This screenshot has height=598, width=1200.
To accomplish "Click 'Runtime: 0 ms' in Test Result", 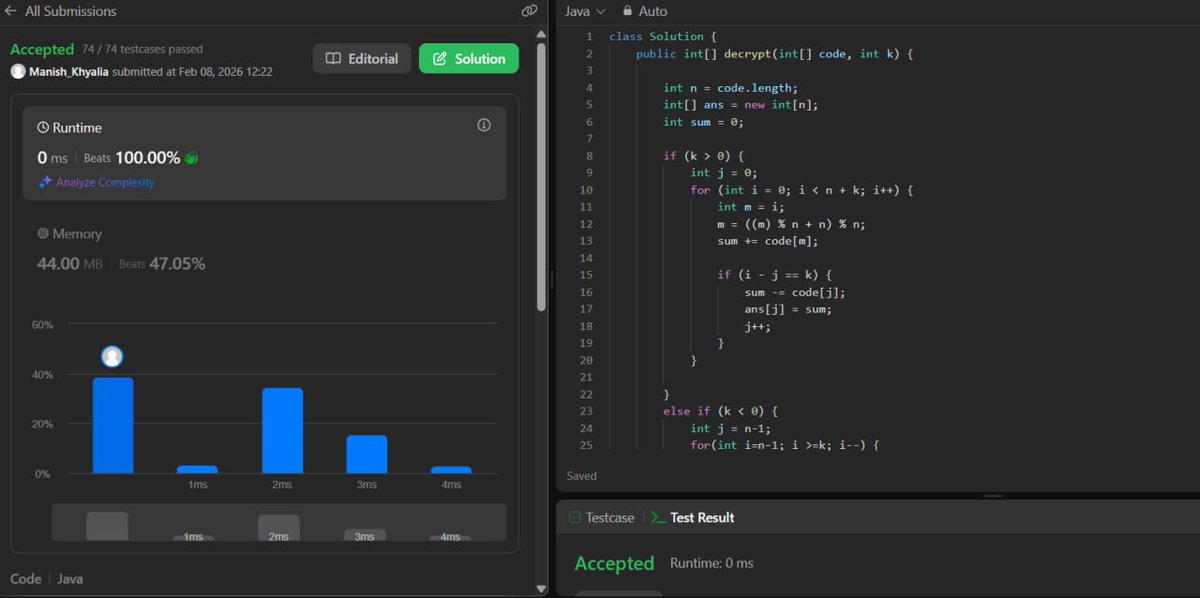I will point(711,563).
